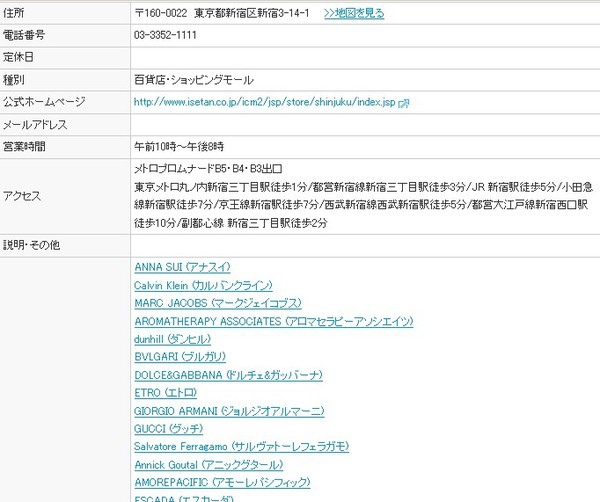Open the ESCADA brand link
This screenshot has height=502, width=600.
click(184, 498)
